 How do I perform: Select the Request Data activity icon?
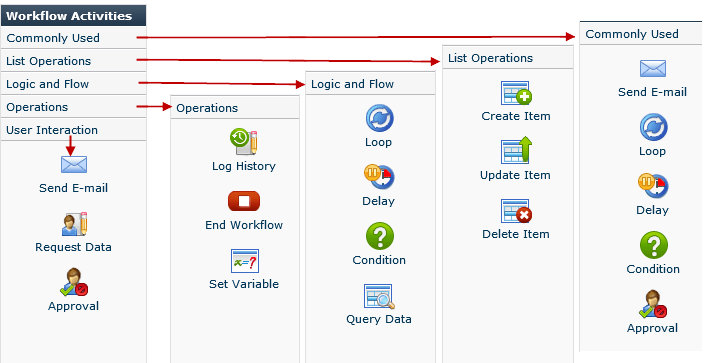coord(74,224)
